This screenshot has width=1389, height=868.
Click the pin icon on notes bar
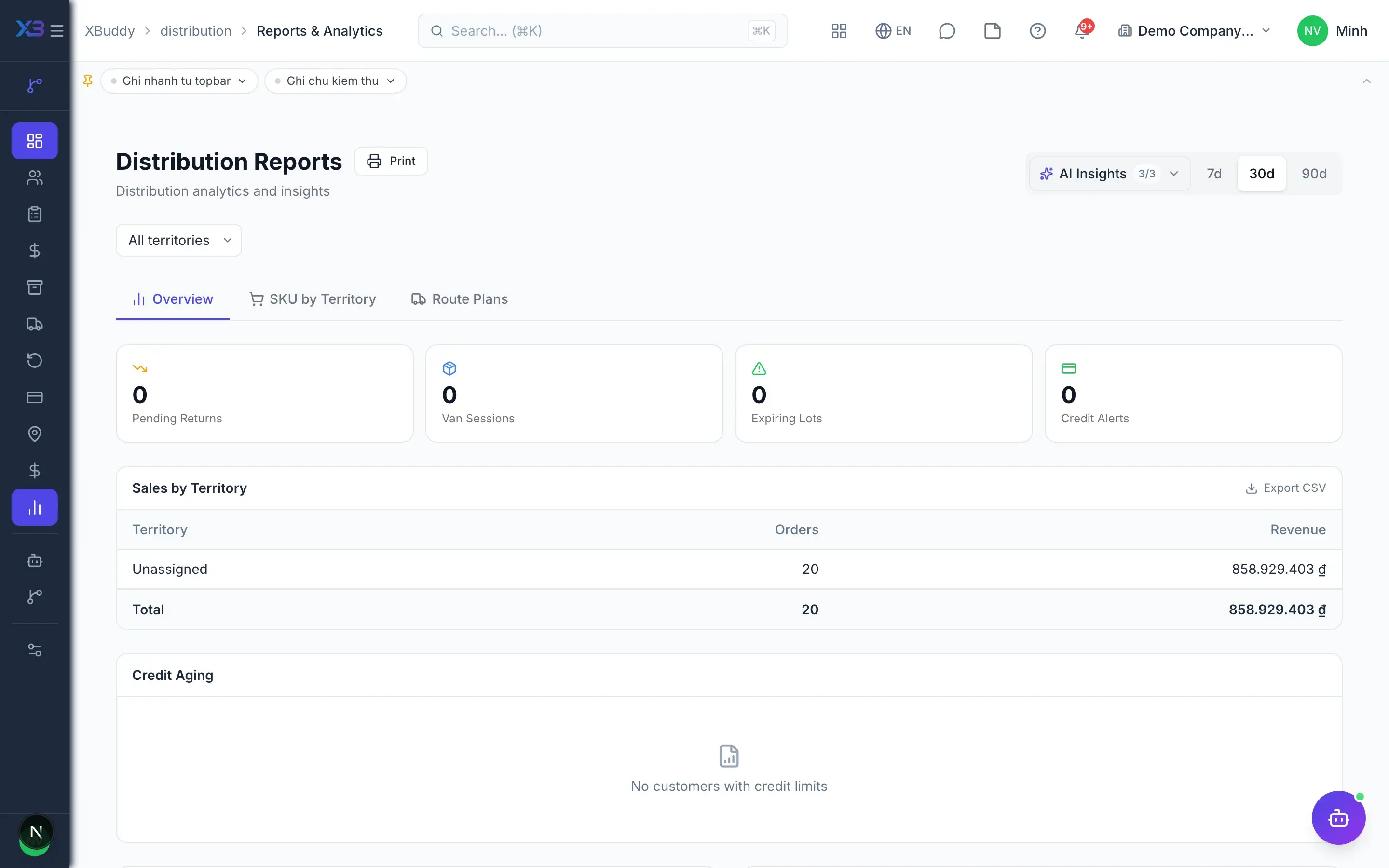(88, 81)
